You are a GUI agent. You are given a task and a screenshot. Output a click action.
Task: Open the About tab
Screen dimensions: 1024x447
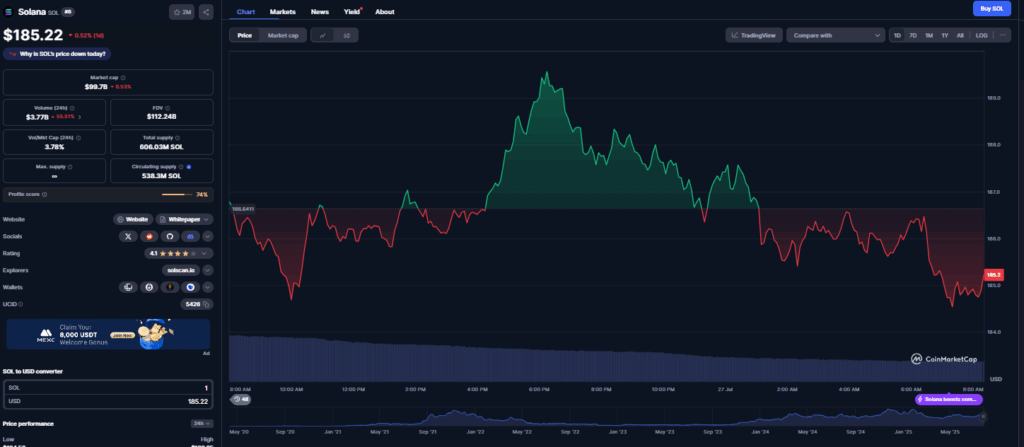click(x=385, y=12)
